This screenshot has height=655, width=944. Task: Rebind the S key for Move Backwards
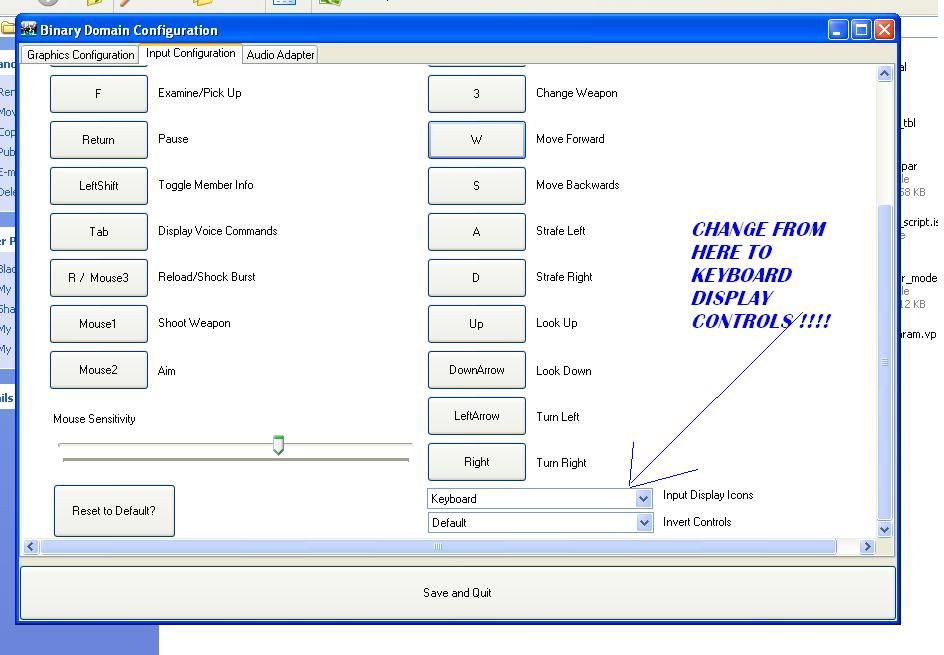[477, 186]
